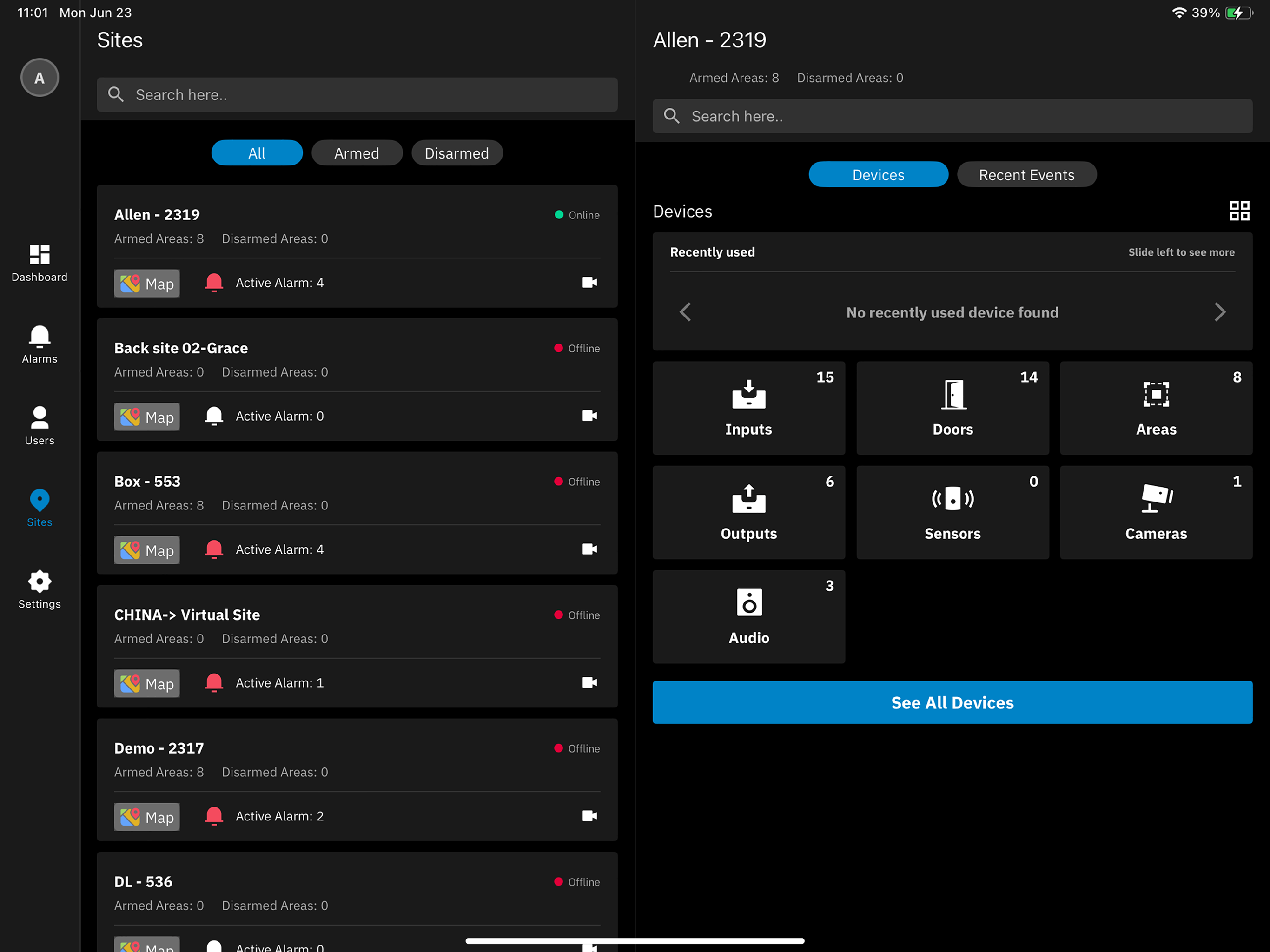1270x952 pixels.
Task: Switch to the Devices tab
Action: click(x=879, y=175)
